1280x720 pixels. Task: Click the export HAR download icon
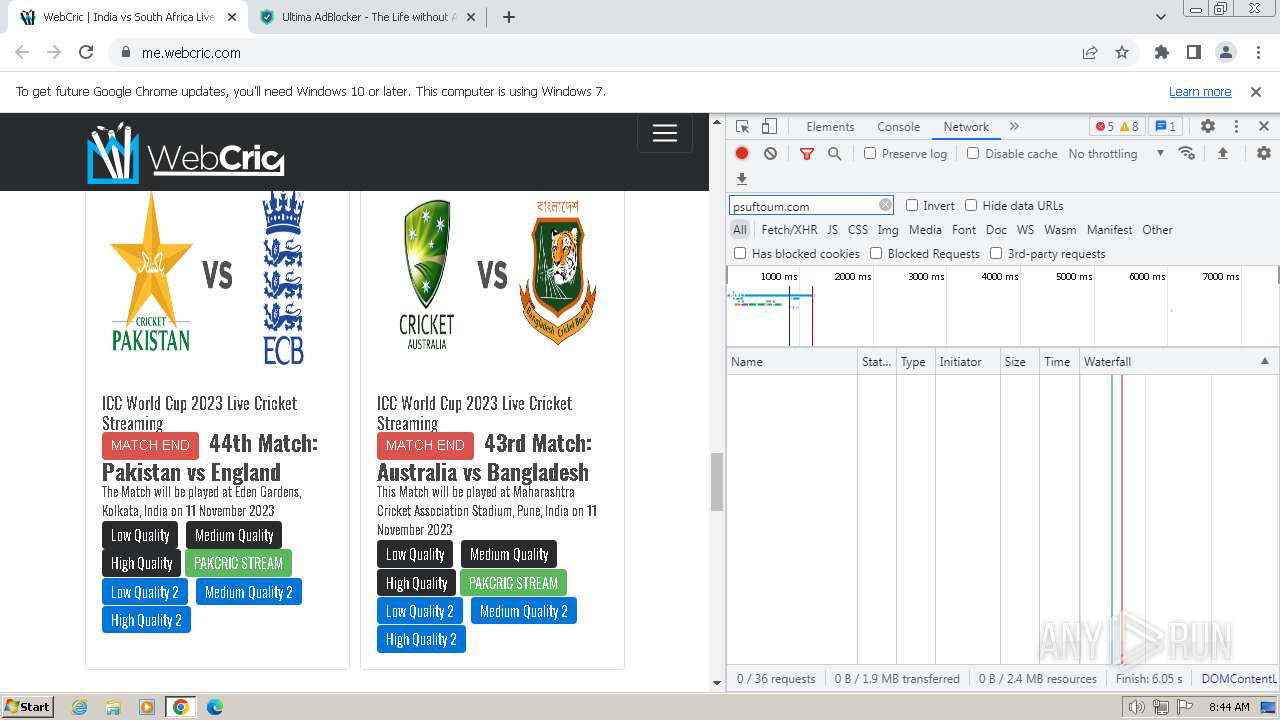pos(742,179)
